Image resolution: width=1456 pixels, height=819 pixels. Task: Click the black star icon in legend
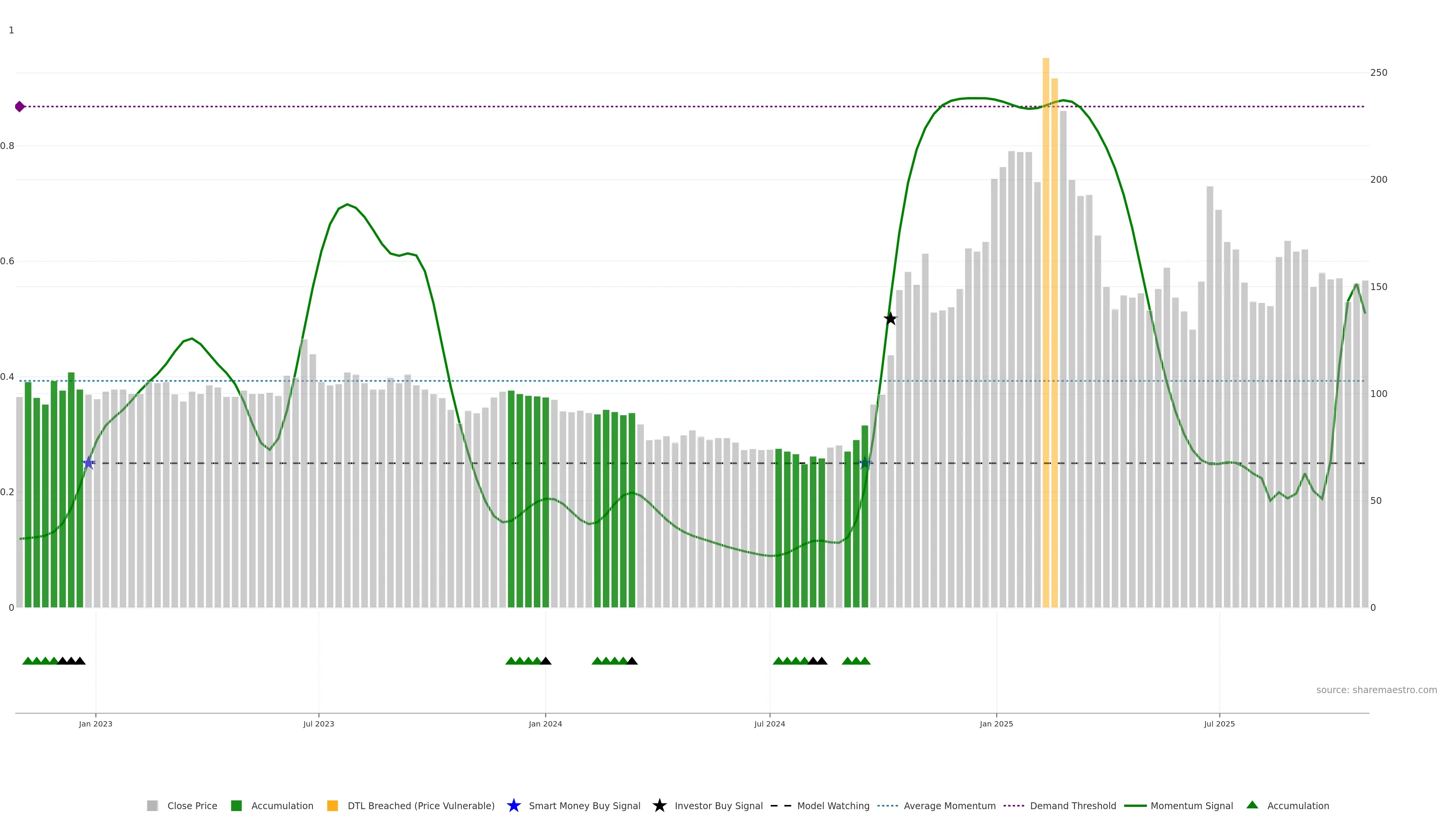click(659, 805)
